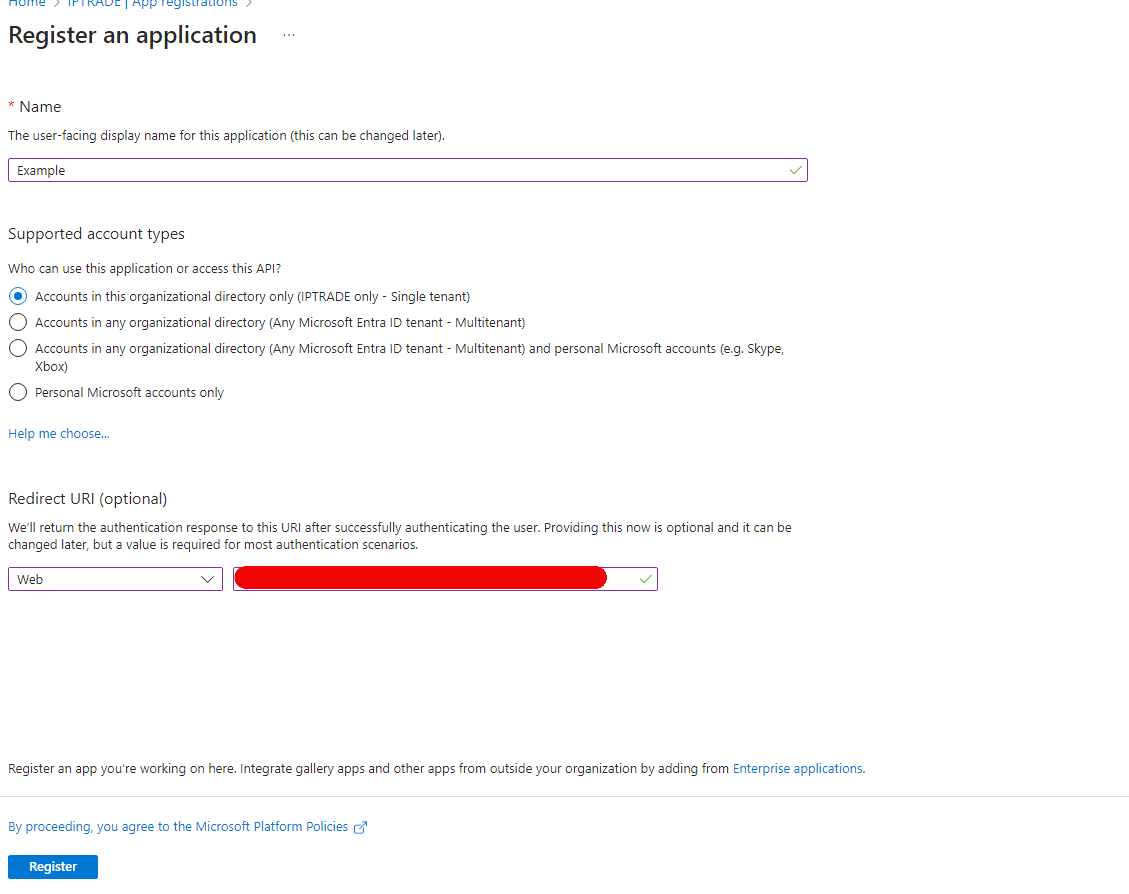Open the ellipsis more options menu
Screen dimensions: 1129x894
coord(289,35)
